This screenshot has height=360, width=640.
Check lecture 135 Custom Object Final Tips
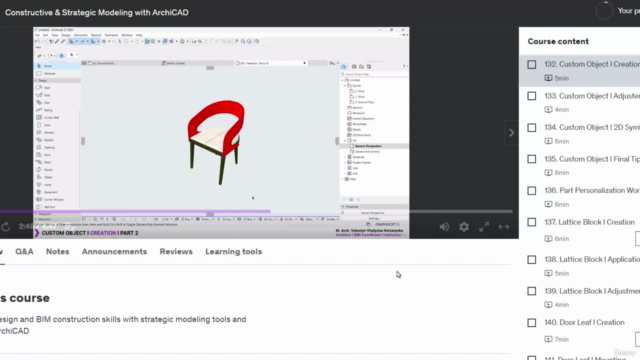(531, 159)
